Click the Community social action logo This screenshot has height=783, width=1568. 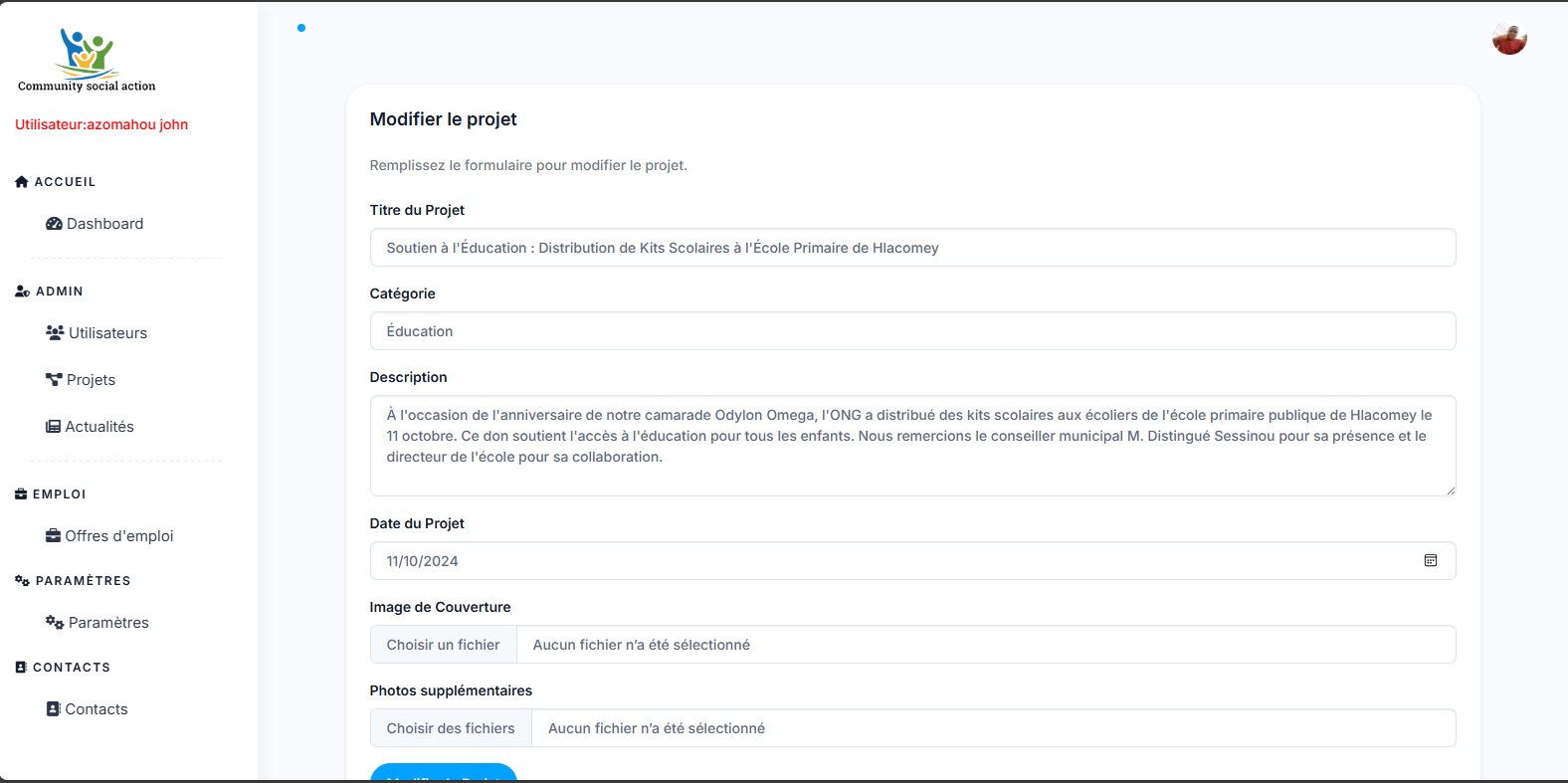(x=87, y=60)
